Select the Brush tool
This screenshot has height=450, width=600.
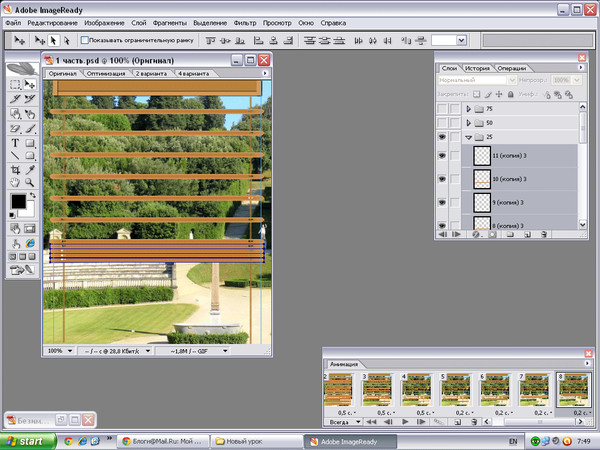click(29, 129)
